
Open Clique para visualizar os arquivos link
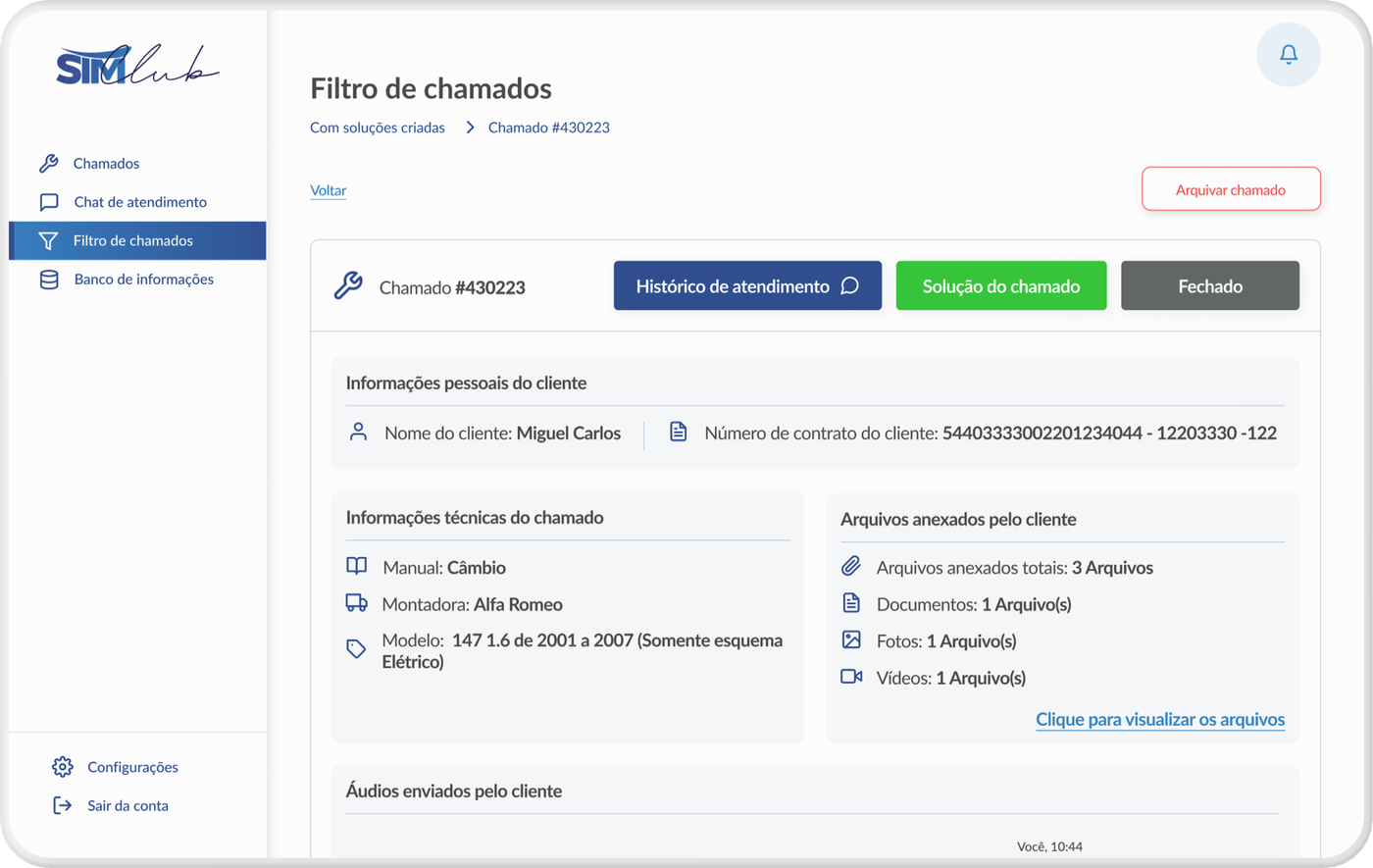[1160, 719]
